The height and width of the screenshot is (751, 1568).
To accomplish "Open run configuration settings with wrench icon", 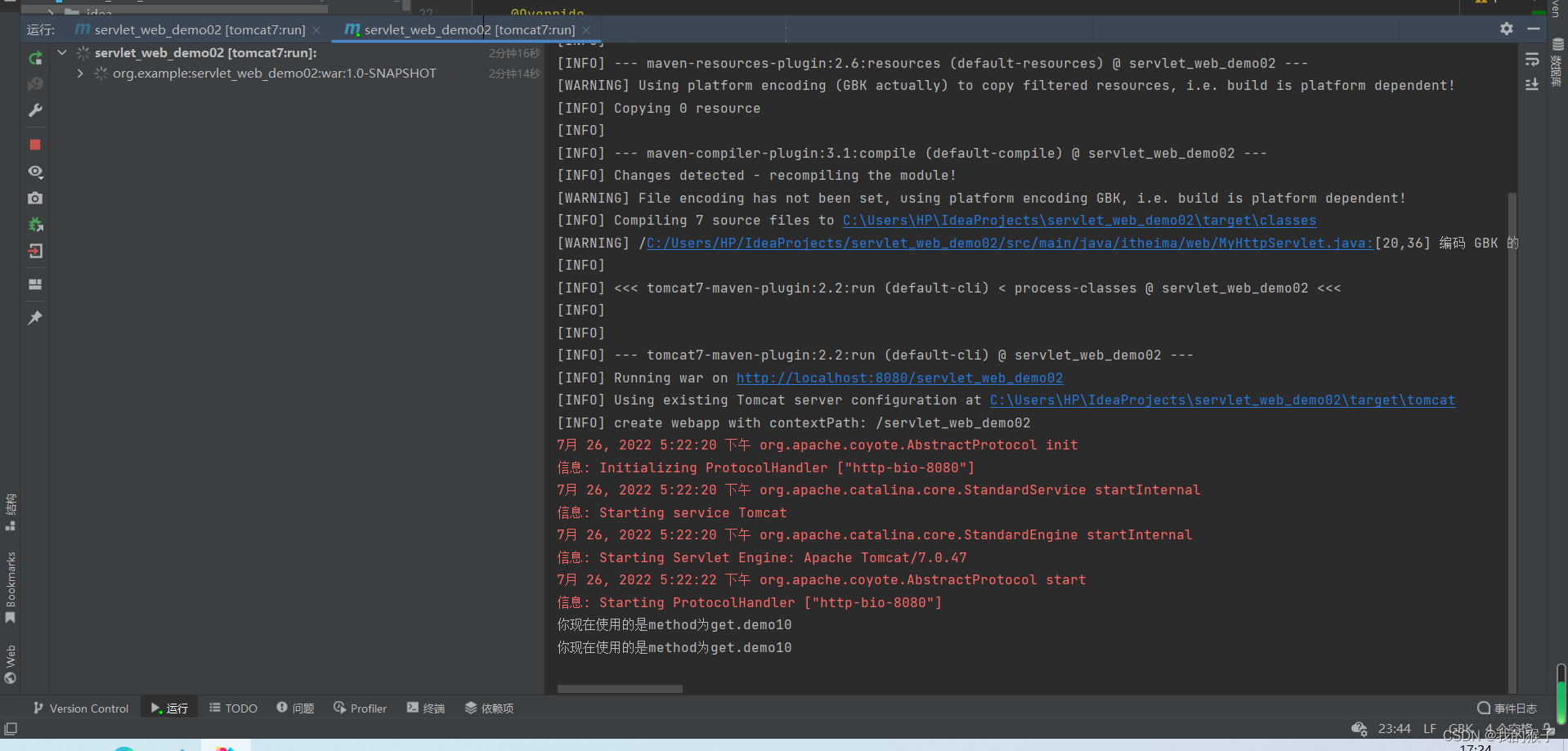I will (35, 110).
